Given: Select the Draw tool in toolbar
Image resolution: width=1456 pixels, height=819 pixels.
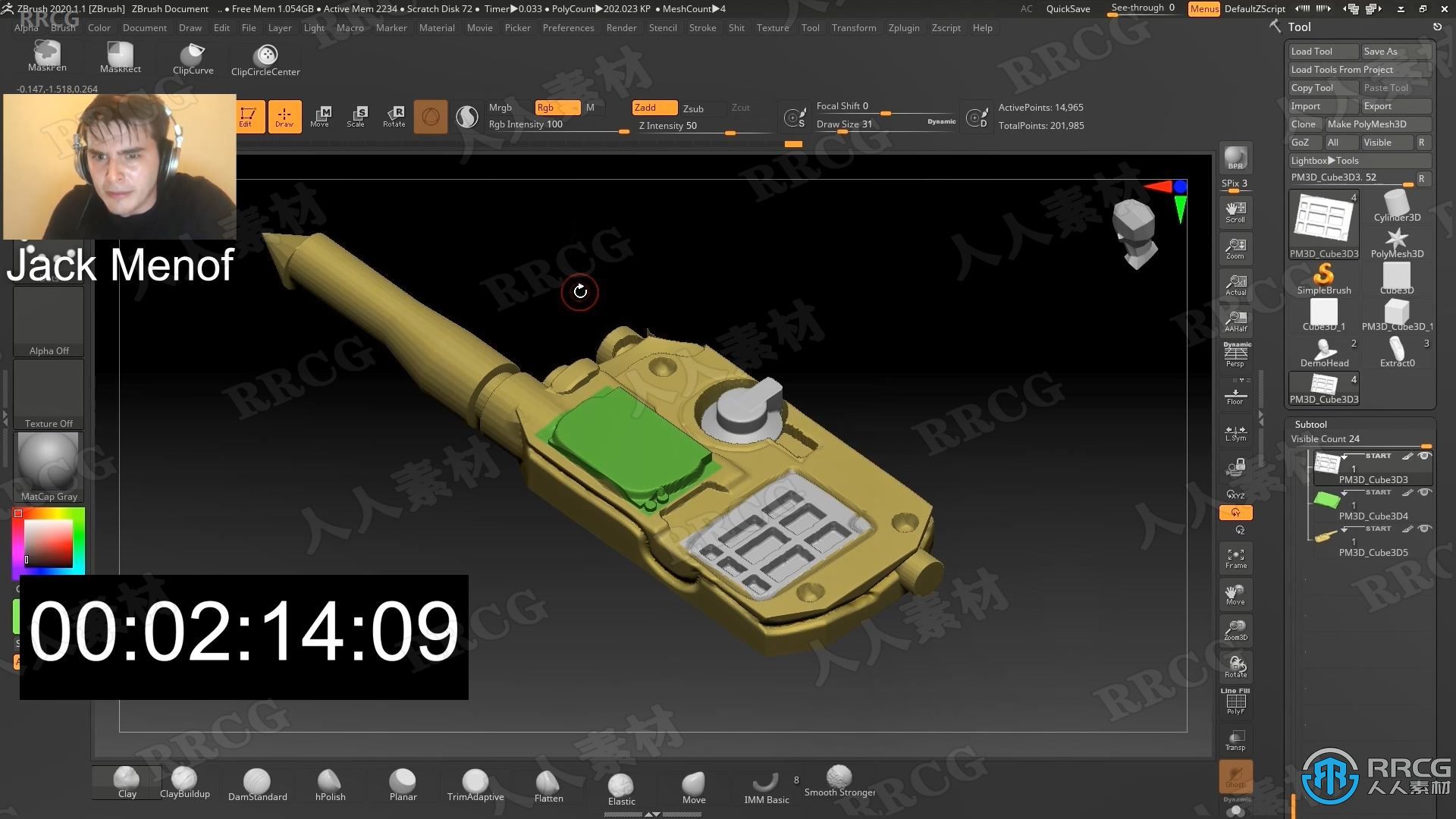Looking at the screenshot, I should tap(283, 115).
